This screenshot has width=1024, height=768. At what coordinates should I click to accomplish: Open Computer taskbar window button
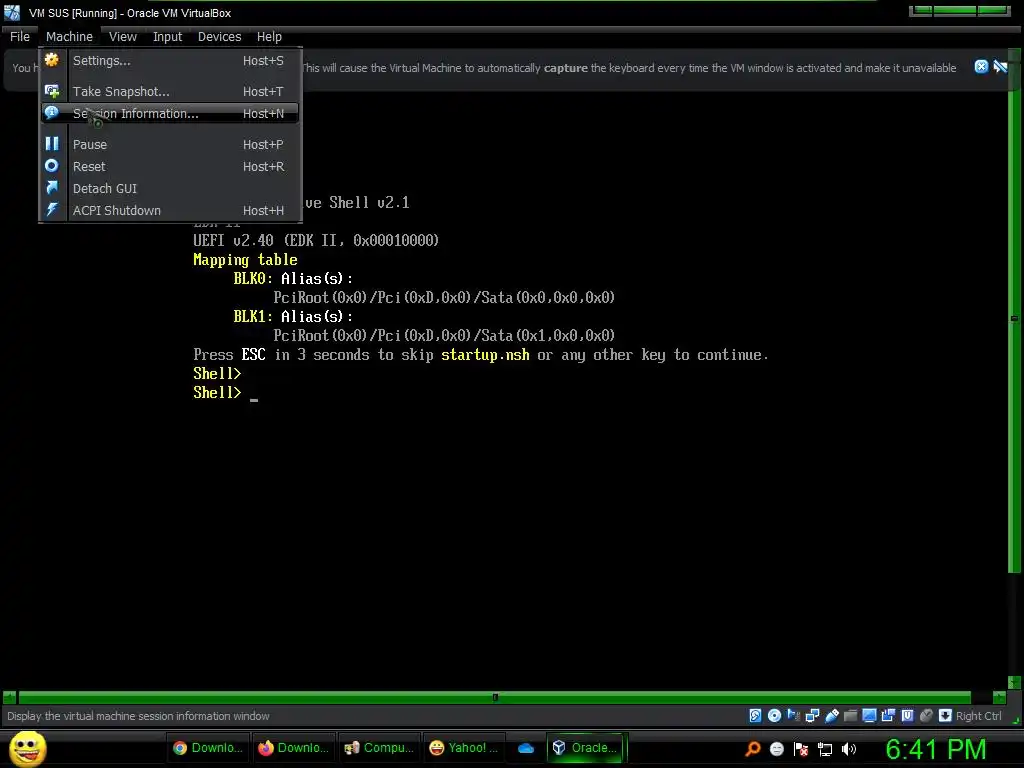click(x=380, y=748)
